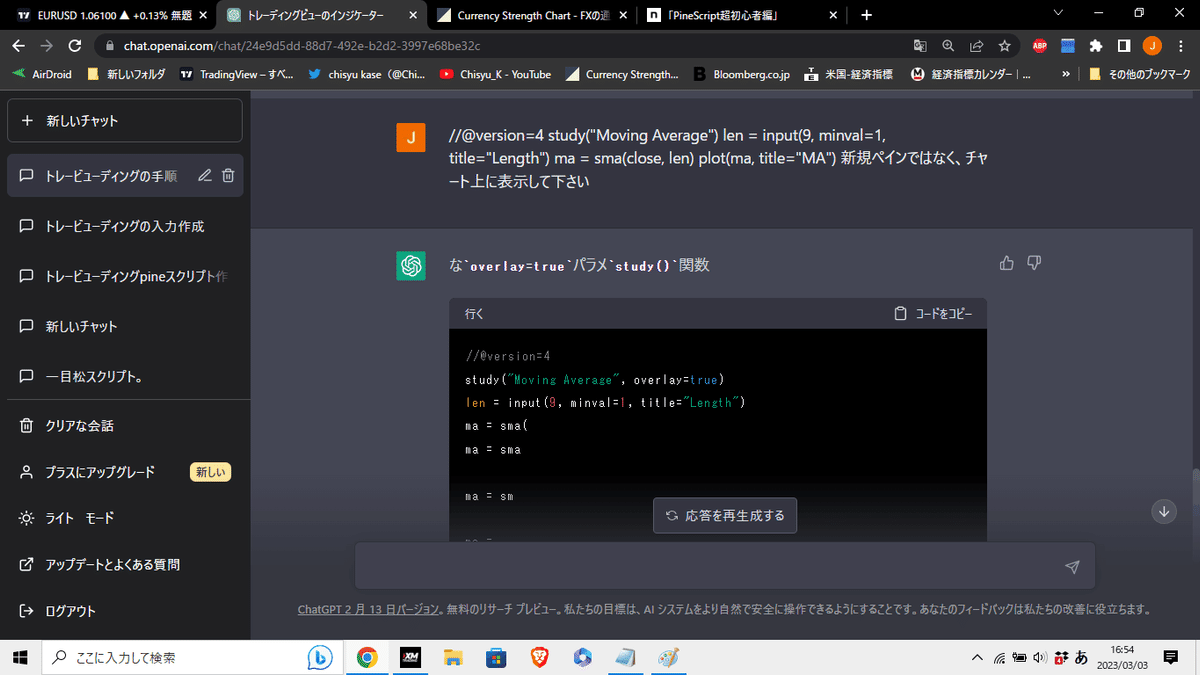Open volume control in system tray

pyautogui.click(x=1039, y=657)
